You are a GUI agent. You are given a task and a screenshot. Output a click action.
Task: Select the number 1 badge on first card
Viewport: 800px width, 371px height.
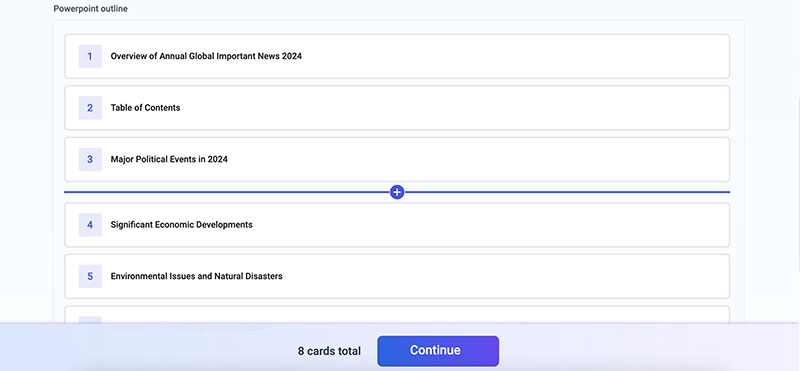click(x=90, y=56)
